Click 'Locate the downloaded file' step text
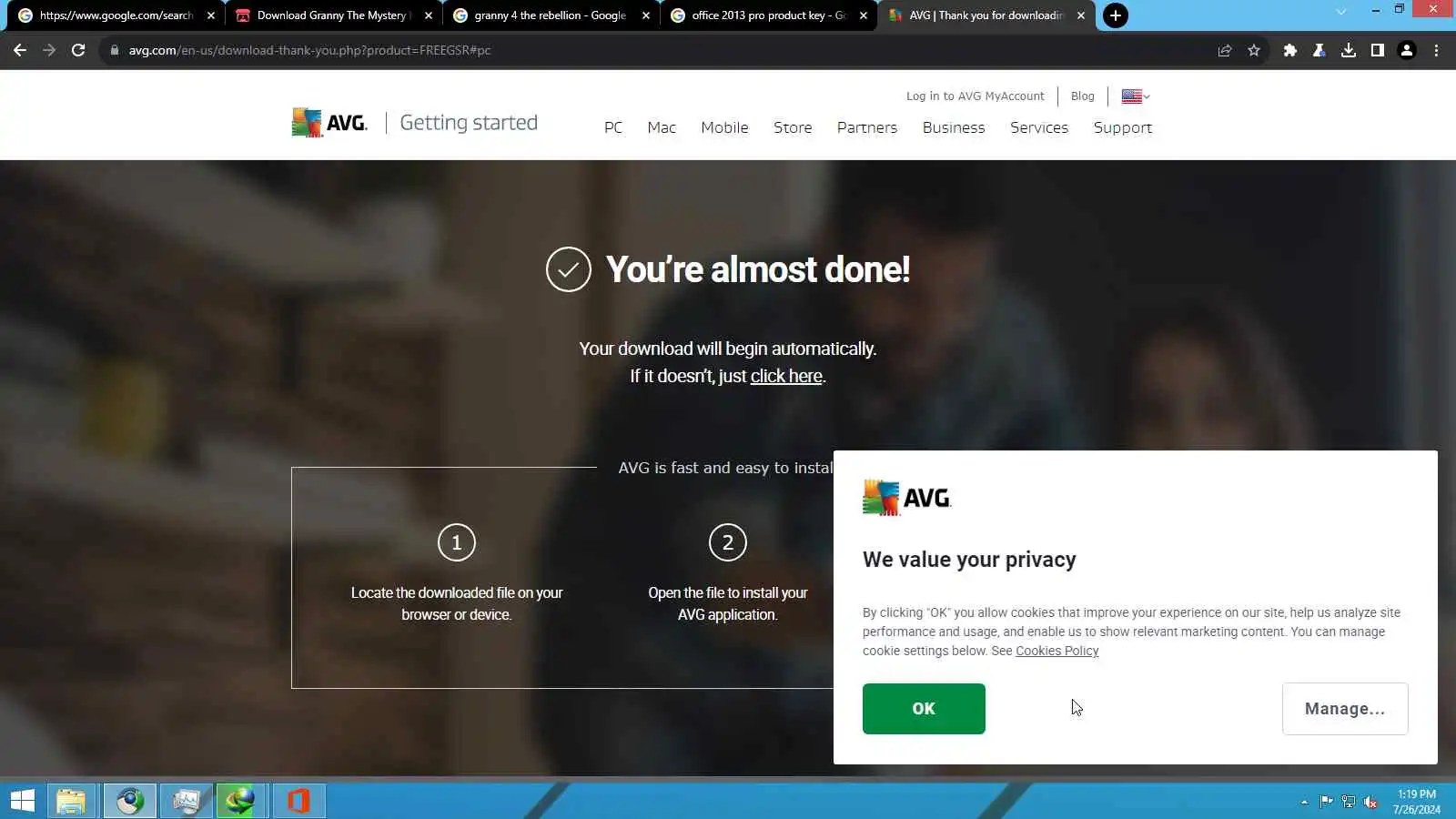This screenshot has width=1456, height=819. (x=457, y=603)
